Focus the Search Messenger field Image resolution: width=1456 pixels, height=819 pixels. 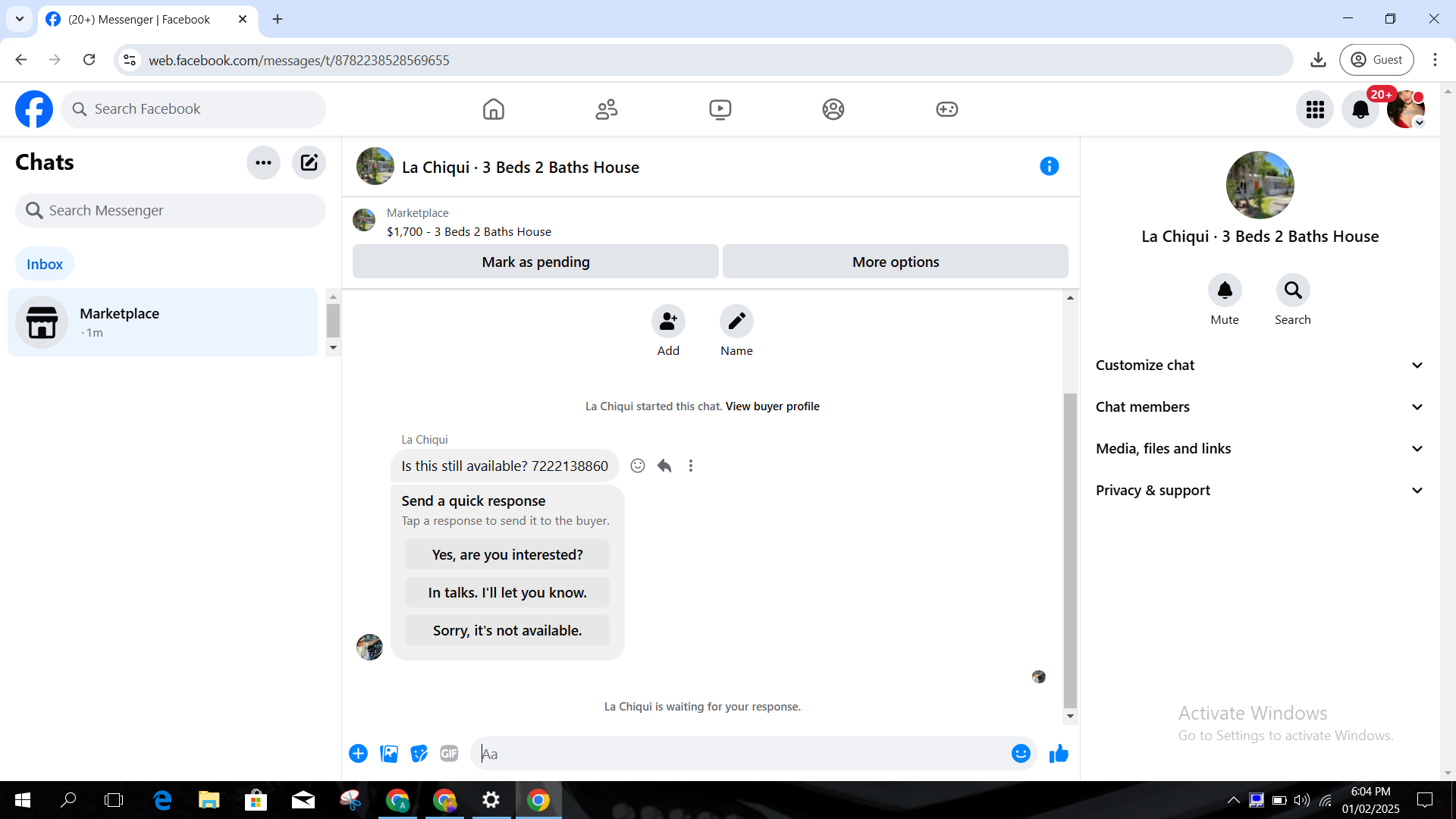(171, 211)
